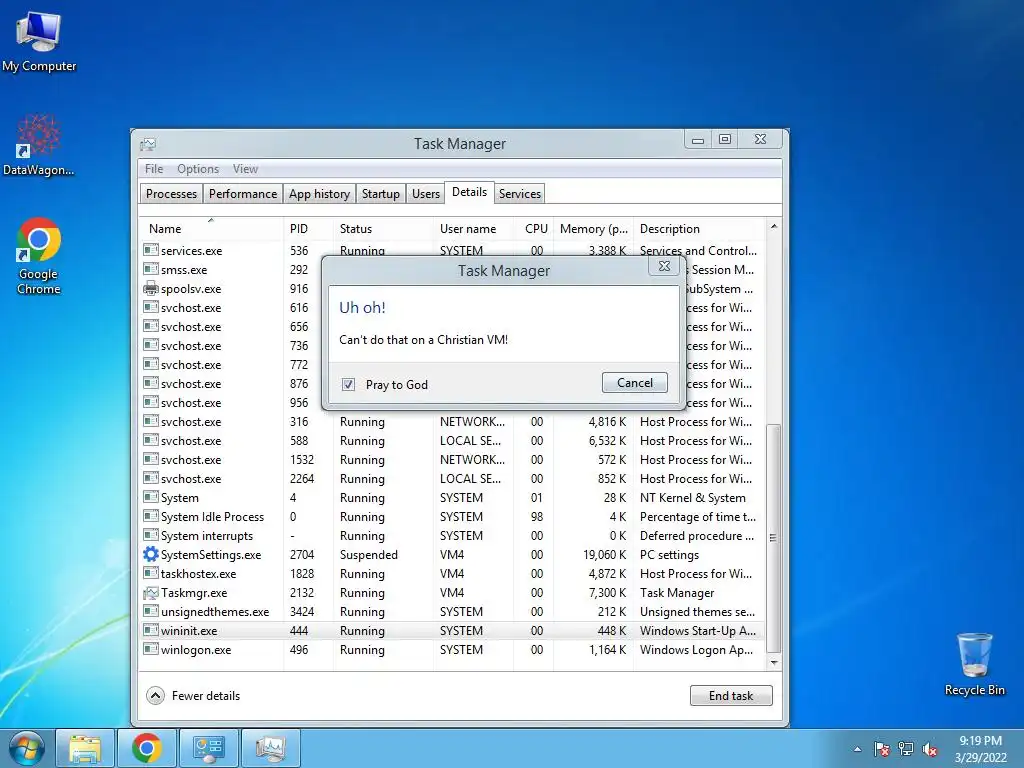This screenshot has width=1024, height=768.
Task: Click the scrollbar down arrow
Action: coord(774,662)
